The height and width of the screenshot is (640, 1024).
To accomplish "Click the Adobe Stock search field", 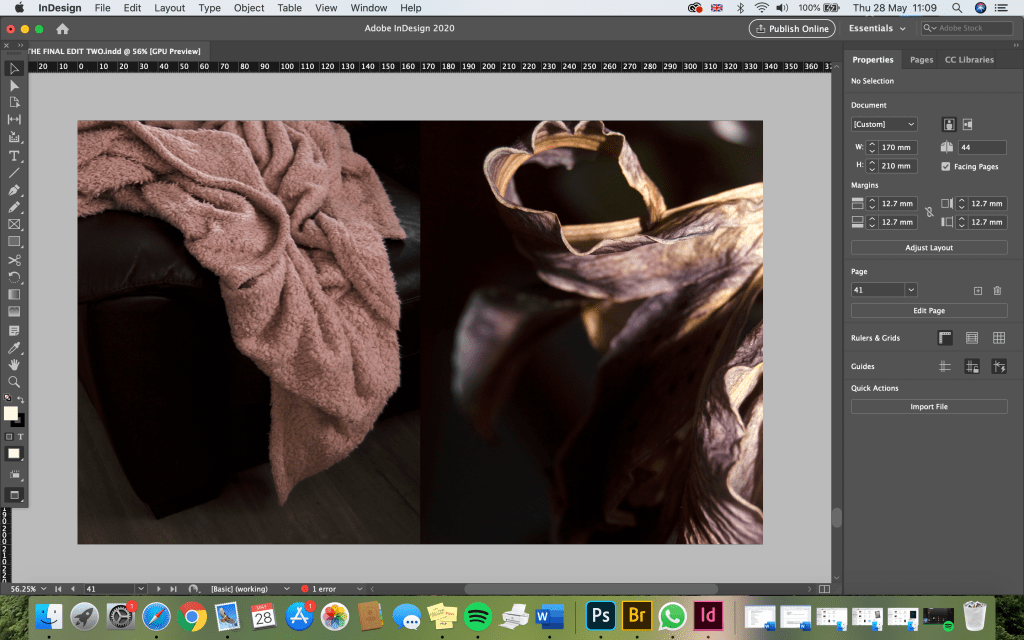I will click(x=966, y=29).
